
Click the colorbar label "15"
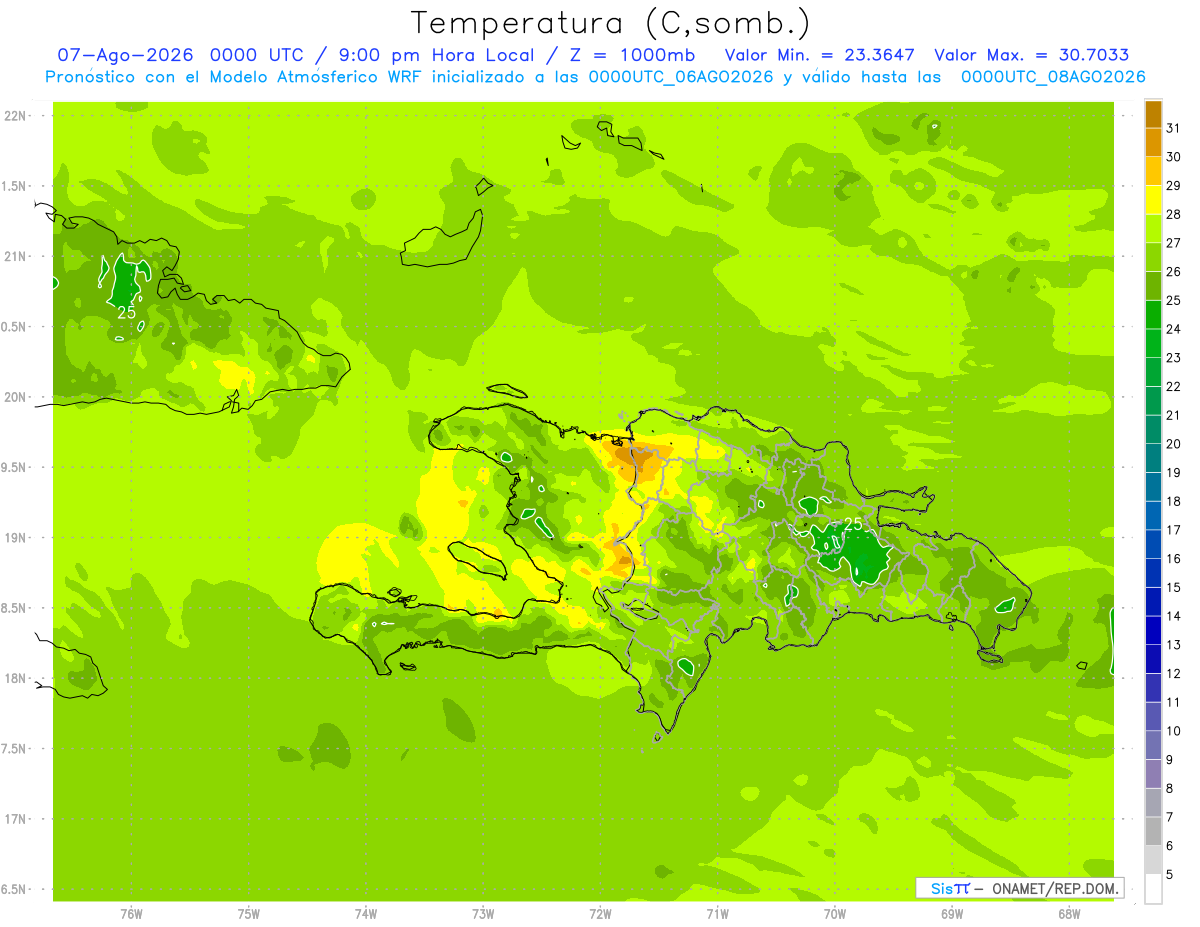(x=1174, y=587)
